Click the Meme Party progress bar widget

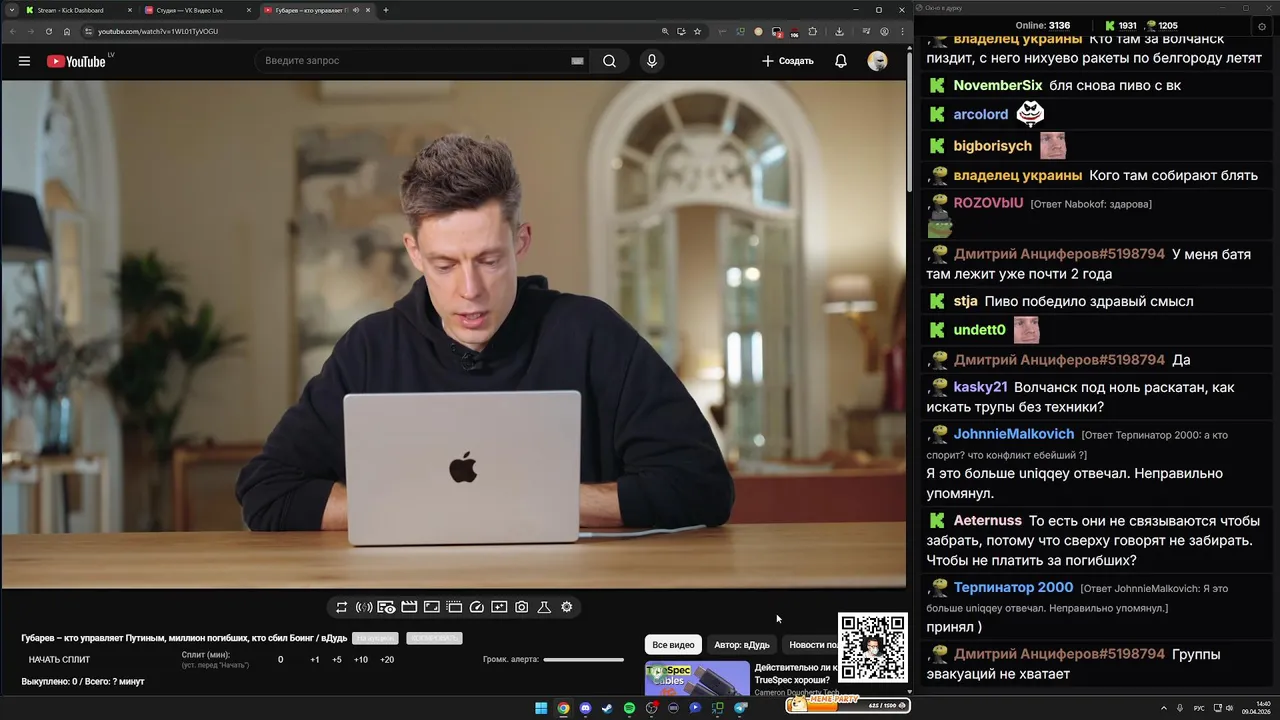(x=847, y=704)
